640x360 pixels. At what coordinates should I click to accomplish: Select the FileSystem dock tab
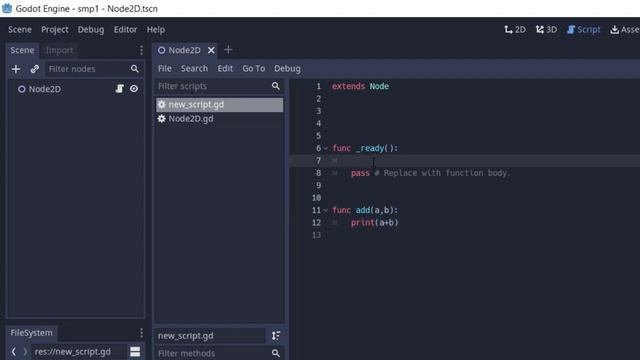tap(31, 333)
